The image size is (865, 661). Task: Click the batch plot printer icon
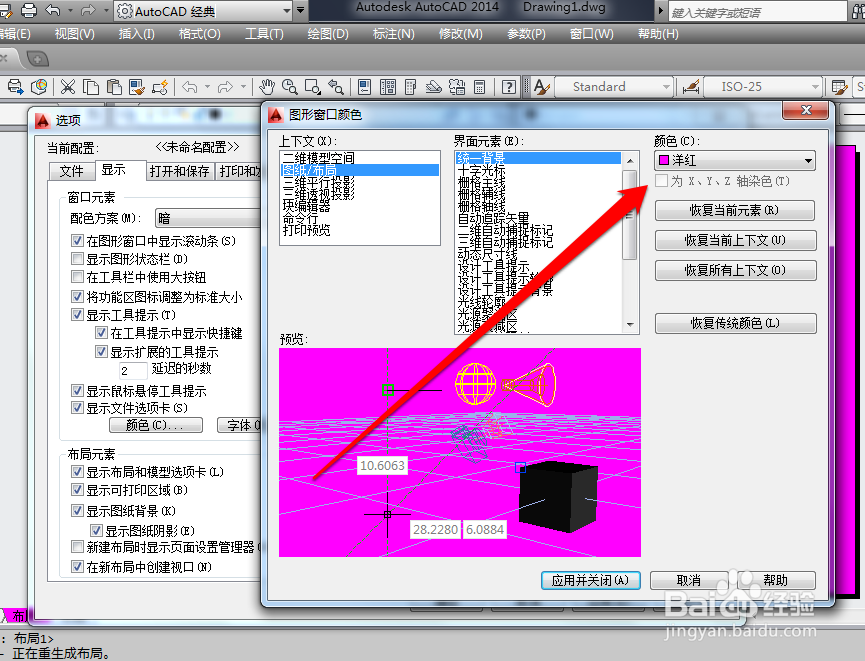(15, 87)
